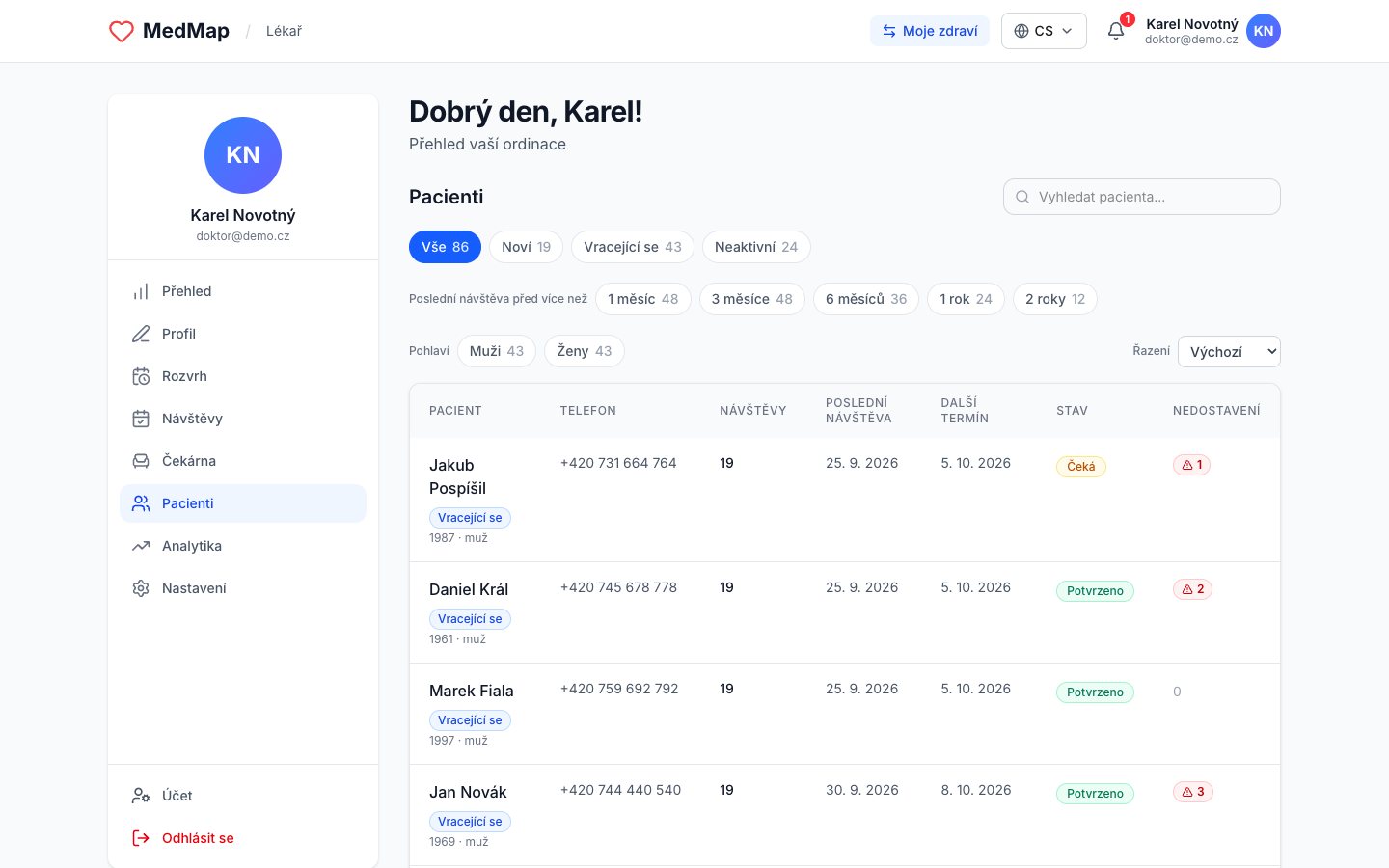Toggle the 6 měsíců 36 filter

[866, 299]
